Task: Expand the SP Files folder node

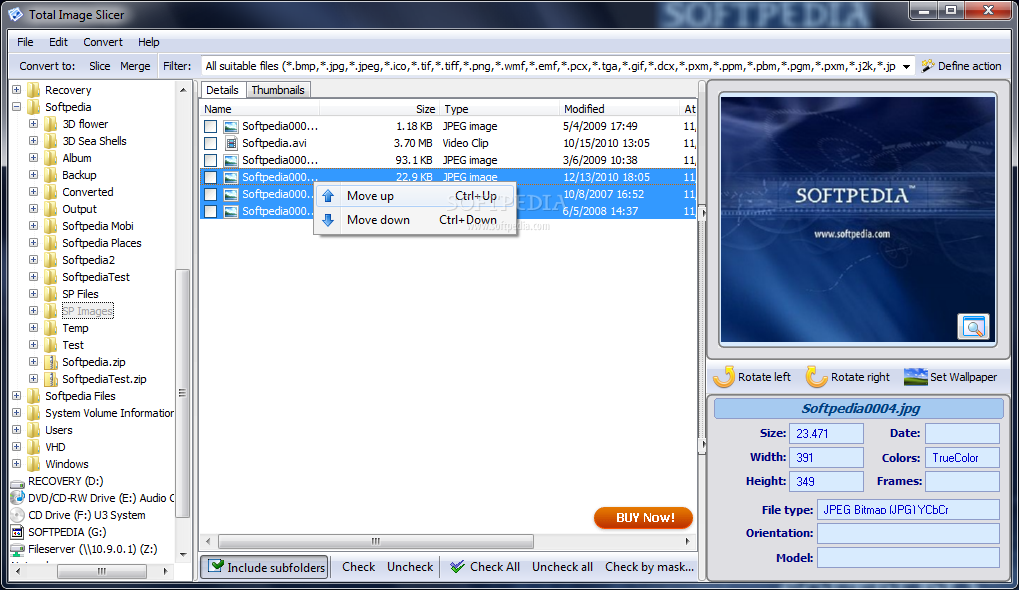Action: tap(33, 294)
